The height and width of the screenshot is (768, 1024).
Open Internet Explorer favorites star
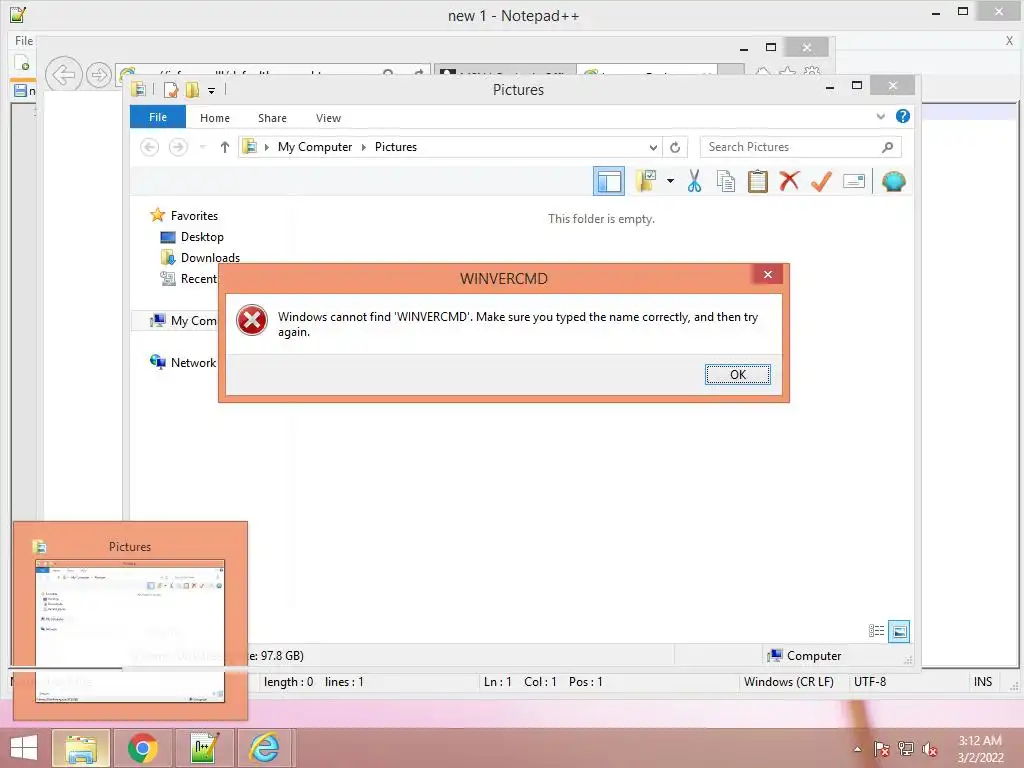tap(787, 72)
